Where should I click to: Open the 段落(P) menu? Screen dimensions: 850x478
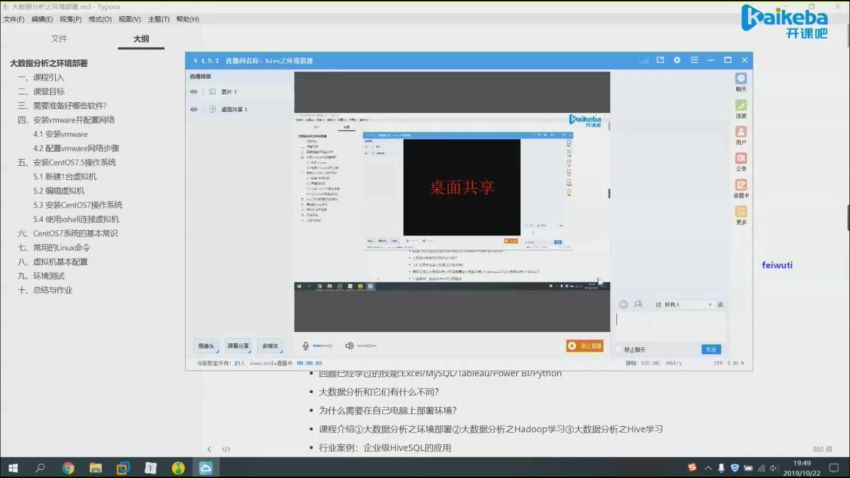click(x=70, y=19)
